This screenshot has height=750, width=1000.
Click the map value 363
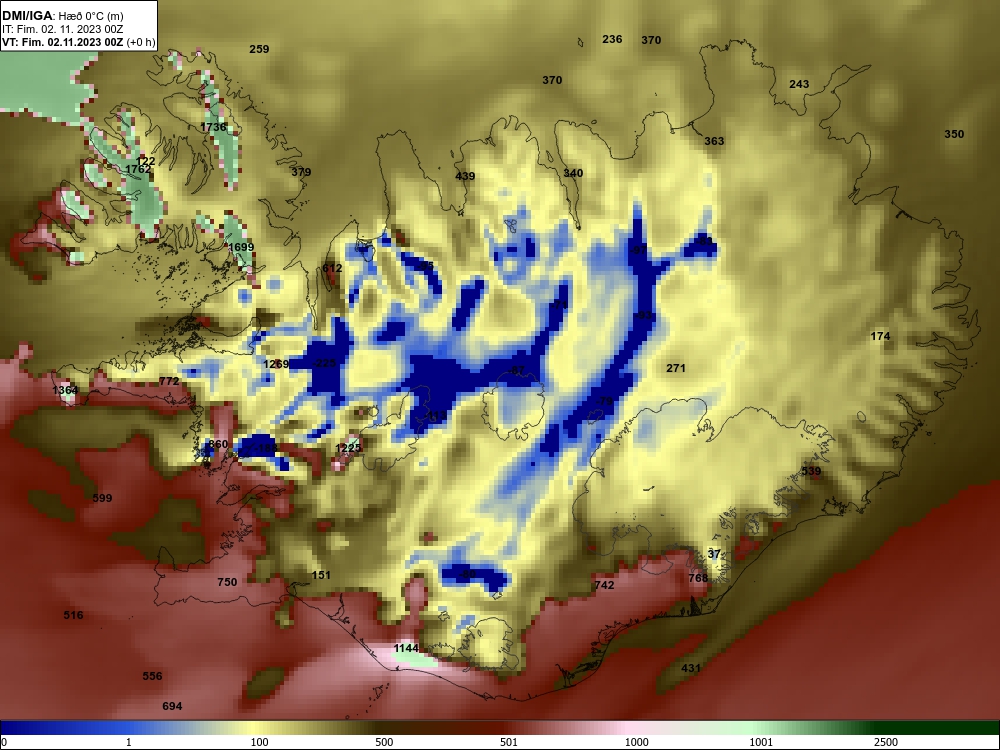pos(714,142)
